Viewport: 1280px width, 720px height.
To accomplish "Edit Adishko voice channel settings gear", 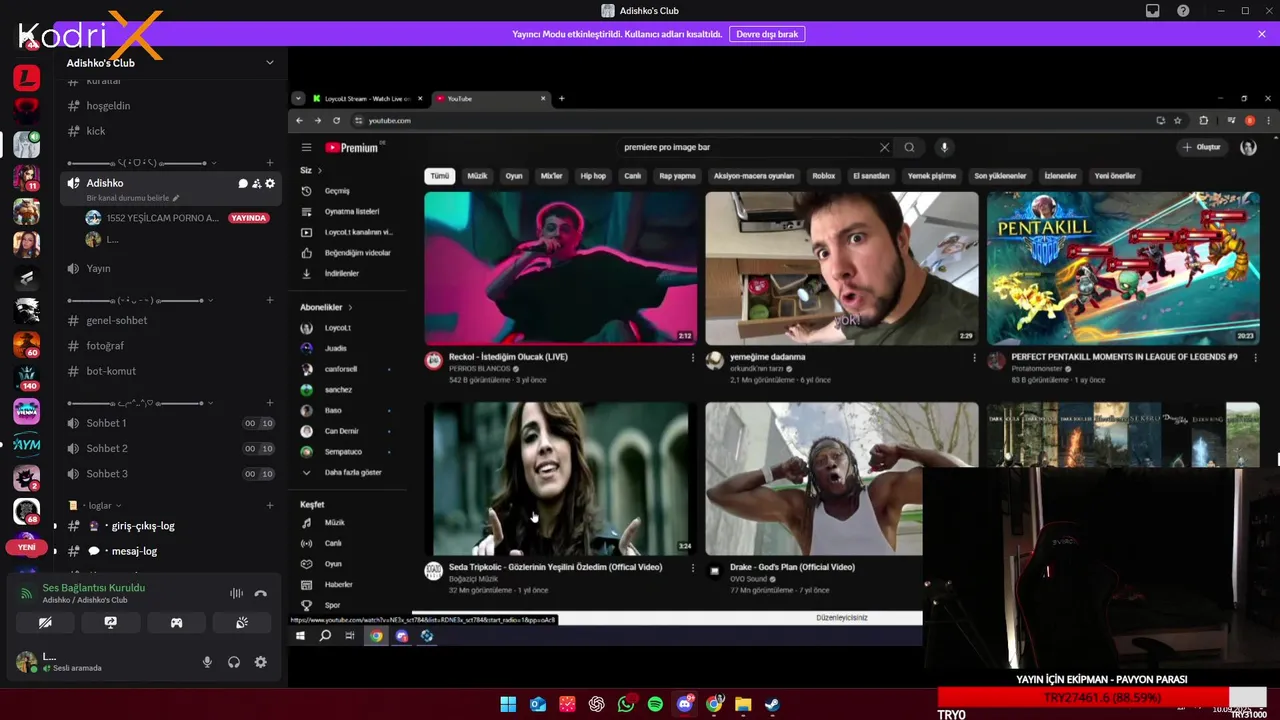I will pos(270,184).
